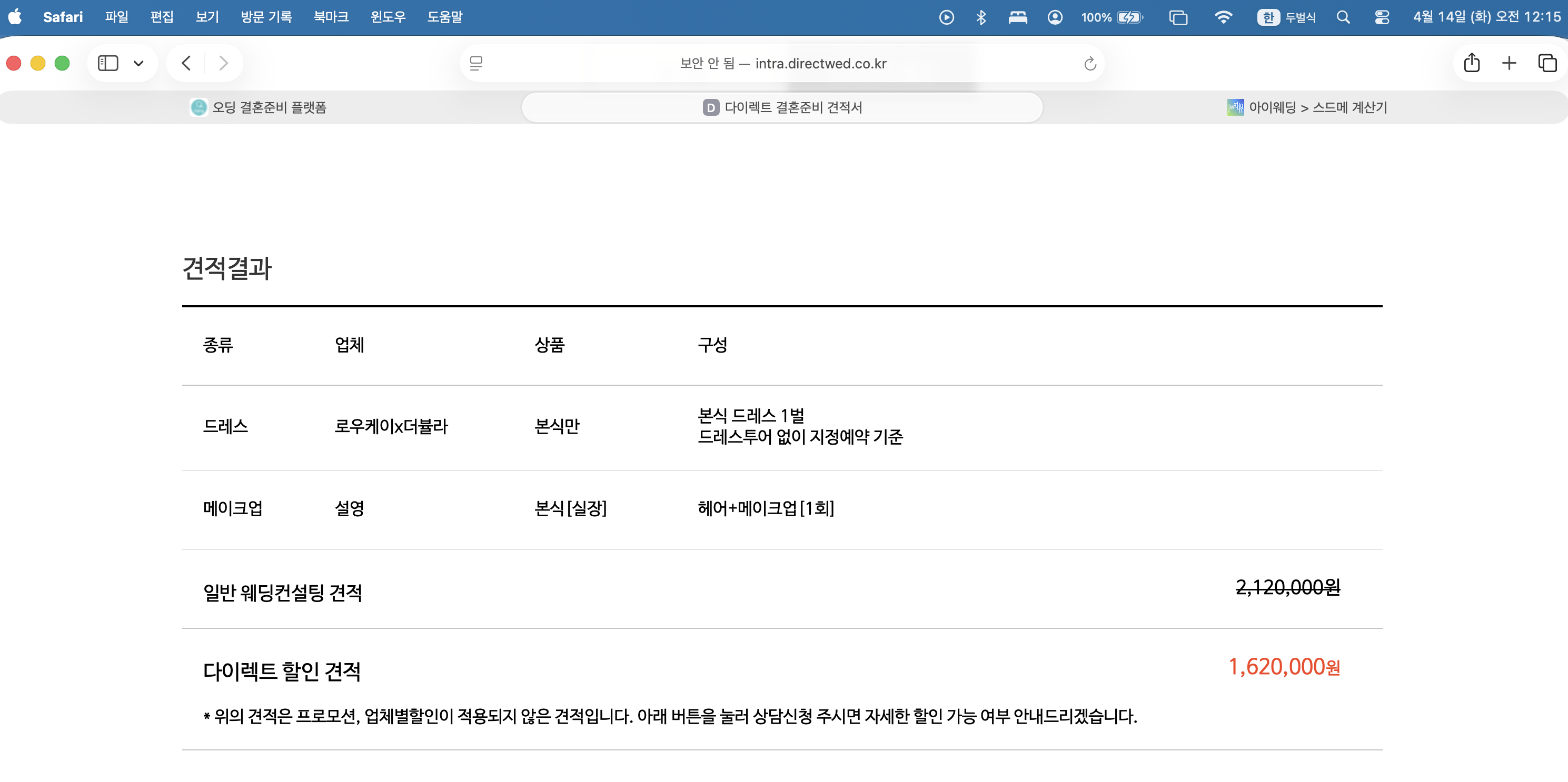The image size is (1568, 782).
Task: Open the Share sheet
Action: click(x=1472, y=63)
